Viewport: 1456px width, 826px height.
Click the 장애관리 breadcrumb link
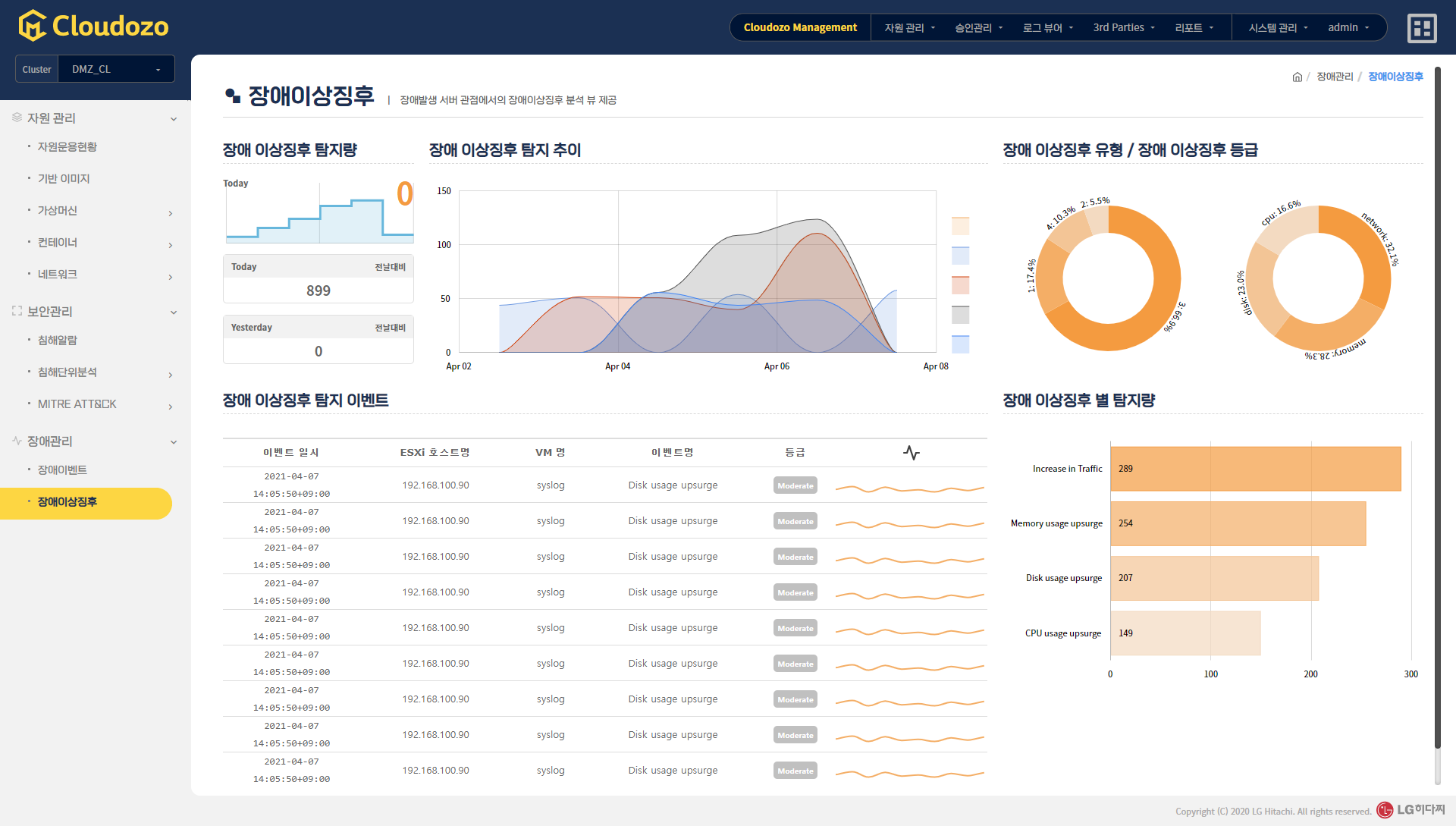pyautogui.click(x=1335, y=77)
